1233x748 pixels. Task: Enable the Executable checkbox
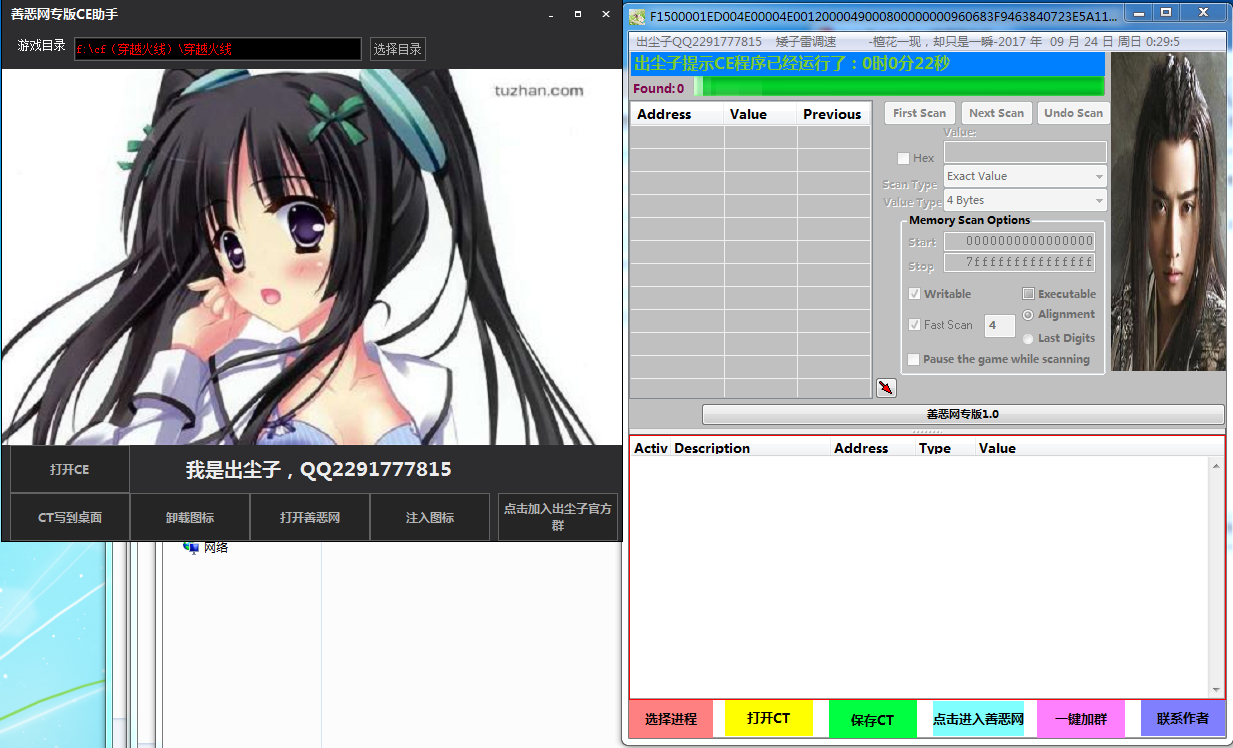click(x=1028, y=294)
